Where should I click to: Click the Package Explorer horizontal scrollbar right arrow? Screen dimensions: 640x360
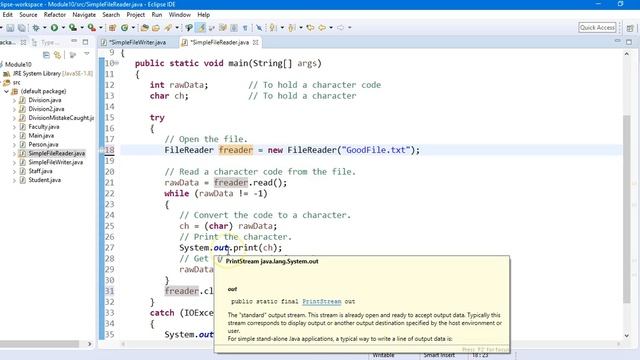click(x=89, y=344)
